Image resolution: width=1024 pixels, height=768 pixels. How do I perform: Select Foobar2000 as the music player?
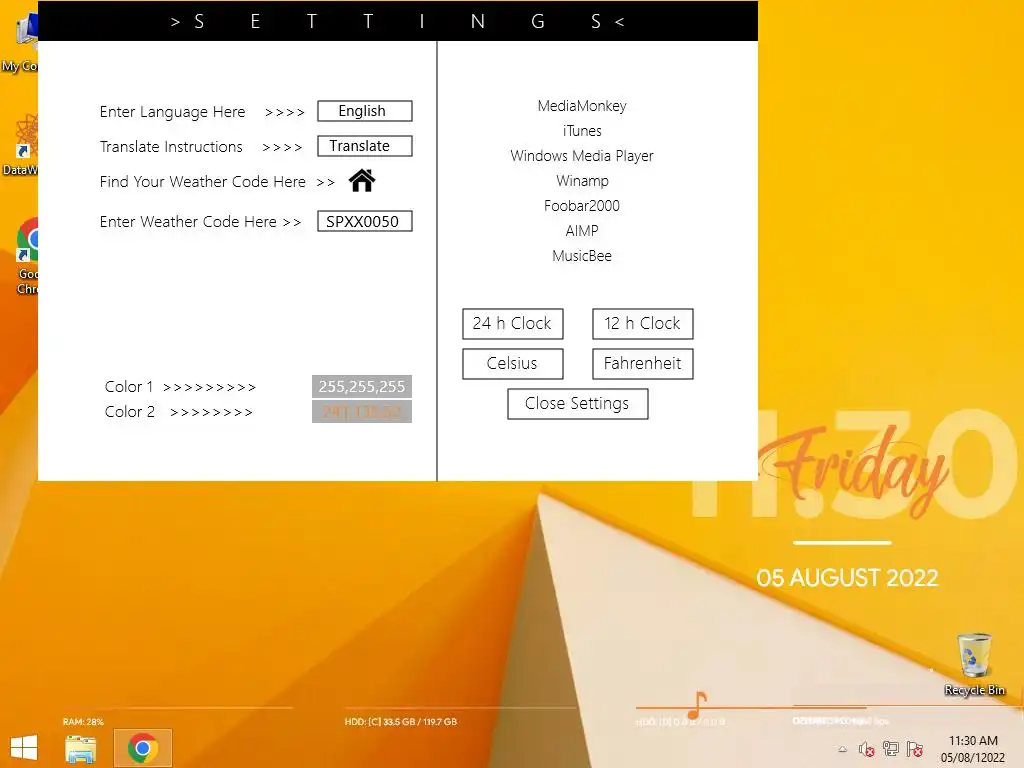tap(582, 206)
